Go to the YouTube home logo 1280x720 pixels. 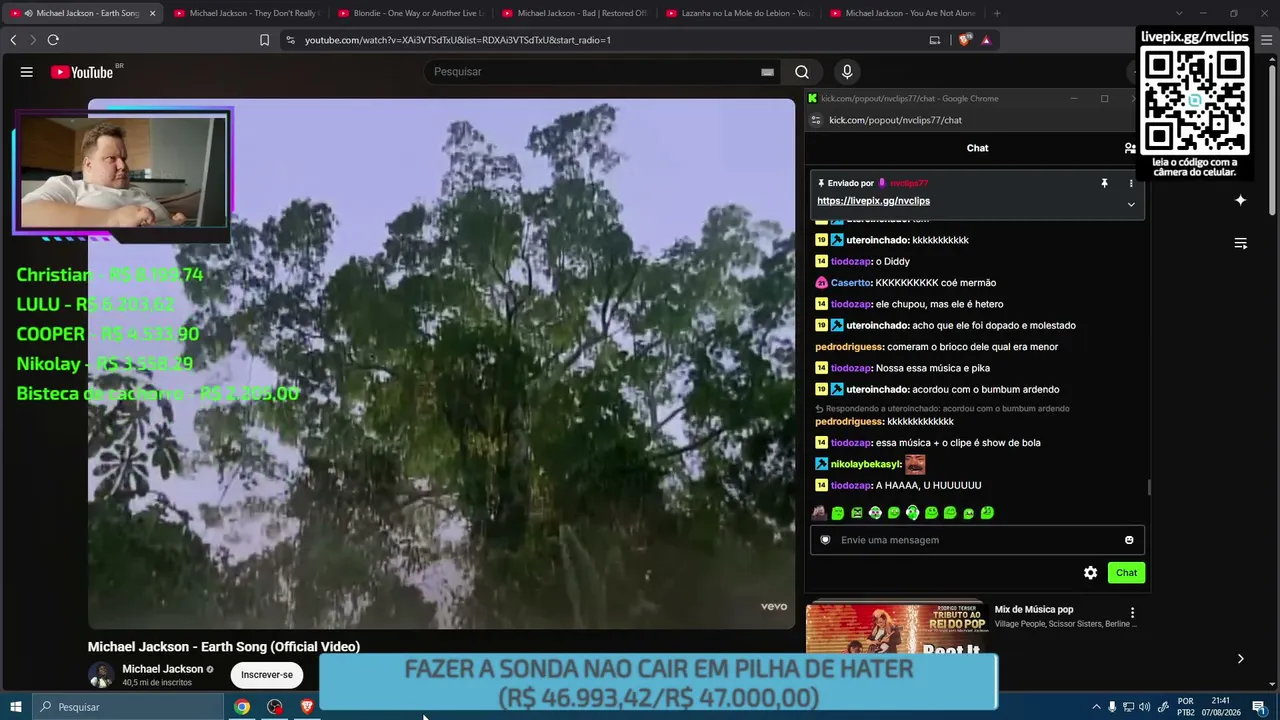coord(82,72)
